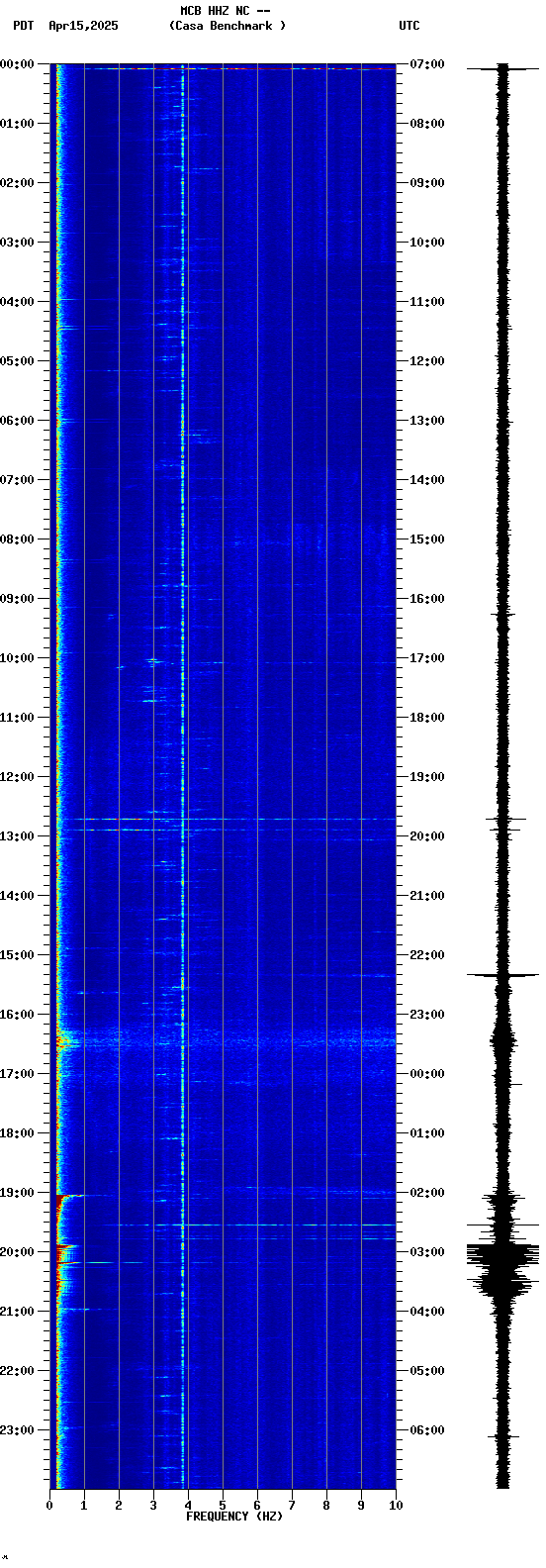Click "16:00" on the PDT axis
This screenshot has width=546, height=1568.
[17, 1015]
